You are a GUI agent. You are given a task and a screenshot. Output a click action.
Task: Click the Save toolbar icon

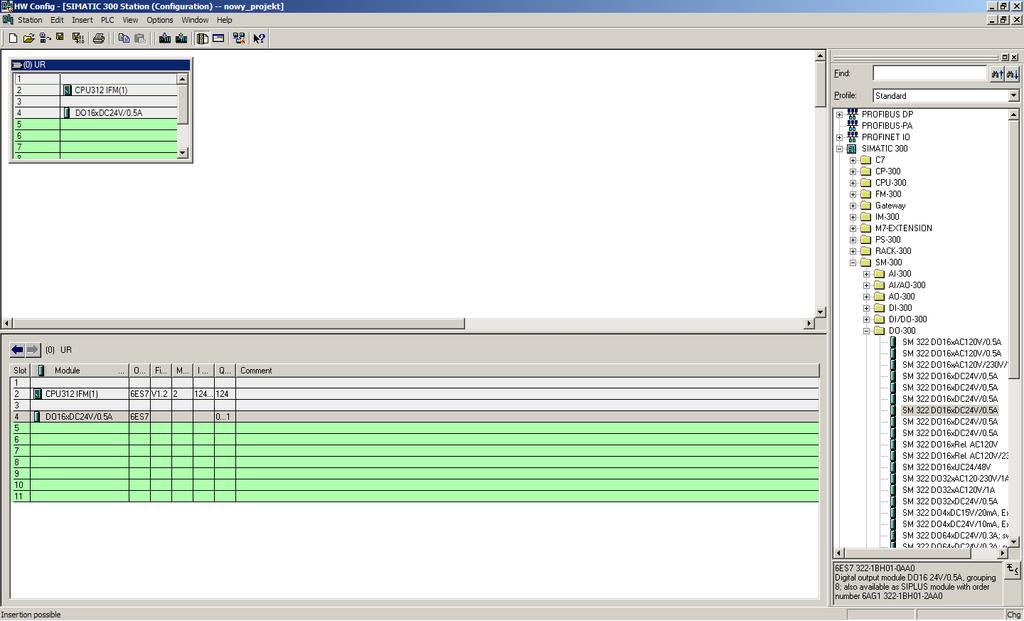click(60, 38)
